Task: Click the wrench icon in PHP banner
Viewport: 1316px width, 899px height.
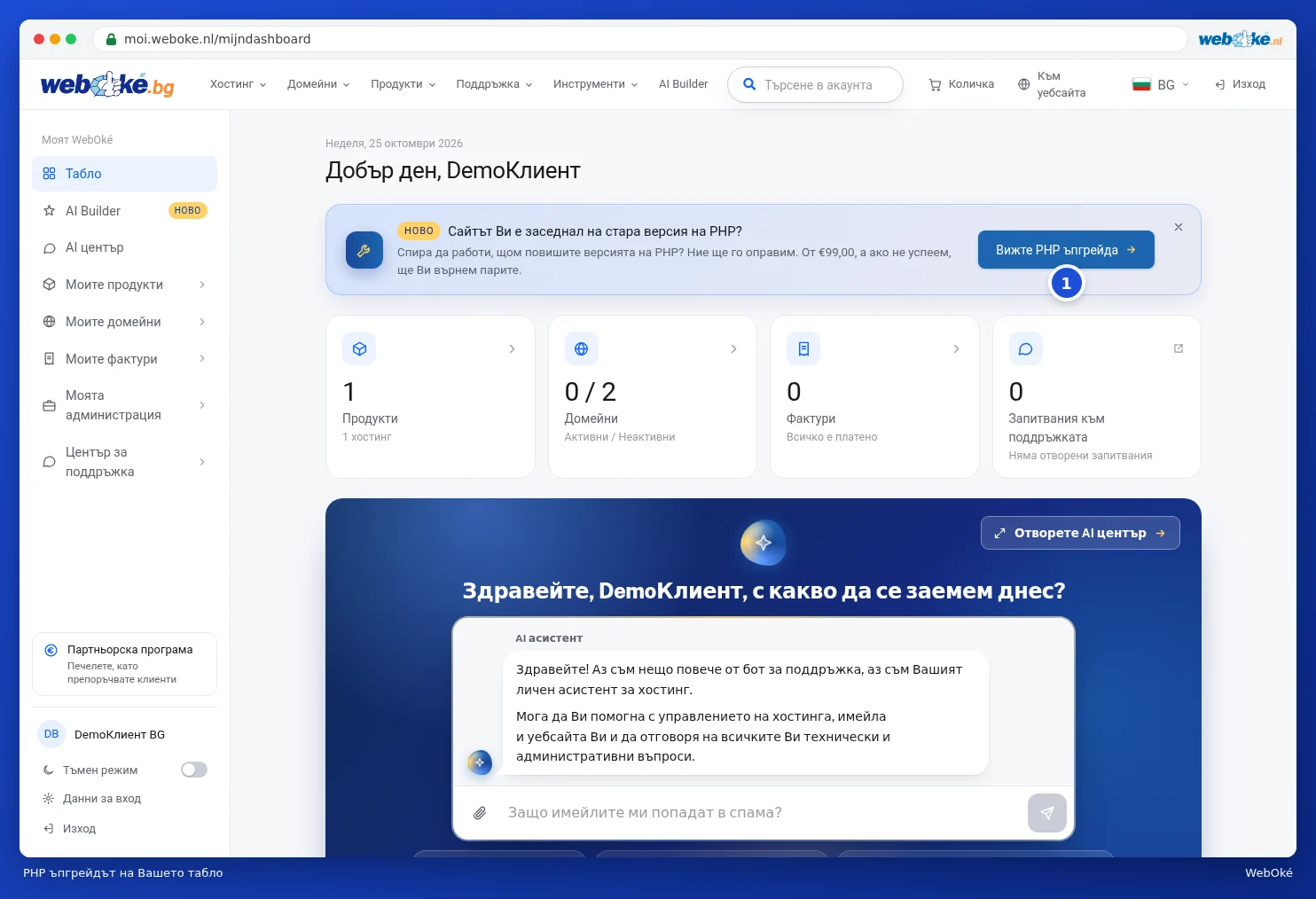Action: click(364, 250)
